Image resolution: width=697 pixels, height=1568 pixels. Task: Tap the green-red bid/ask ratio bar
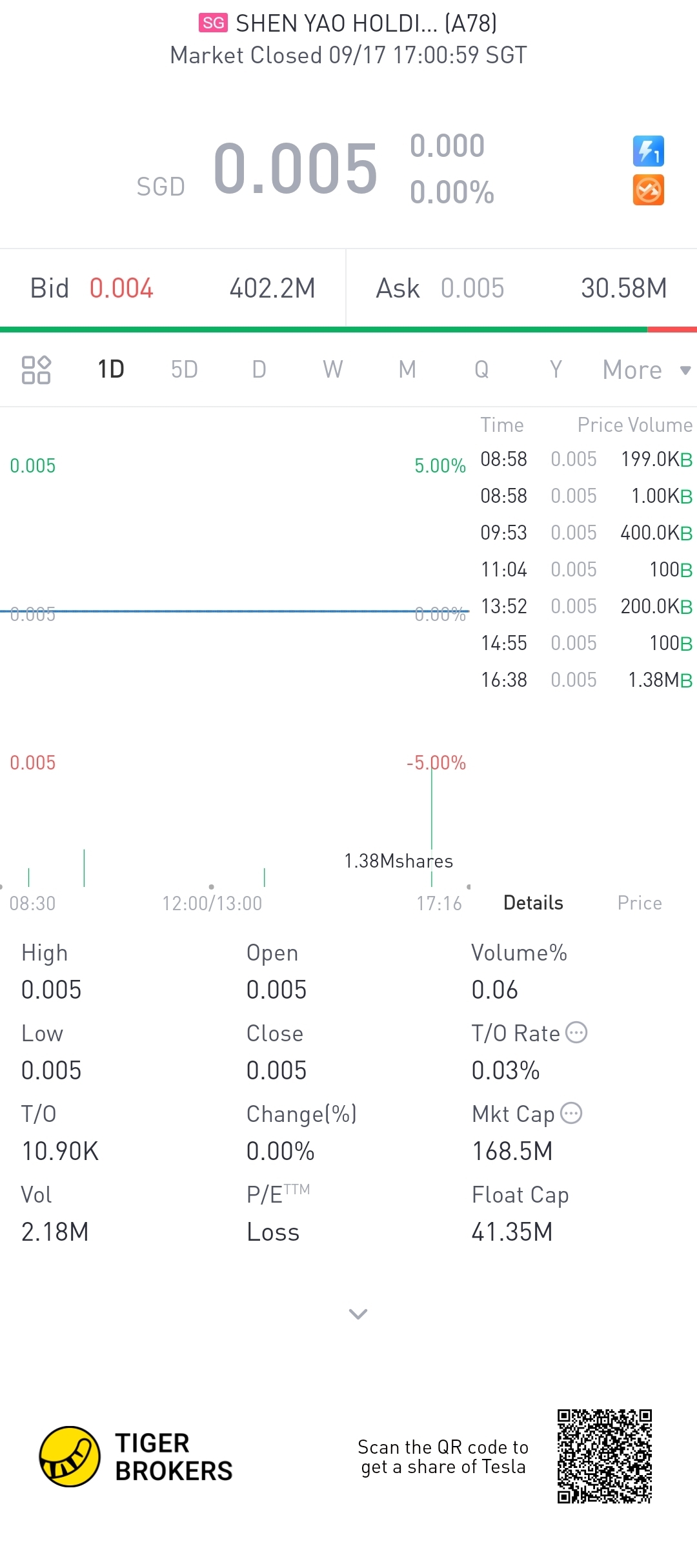[348, 330]
